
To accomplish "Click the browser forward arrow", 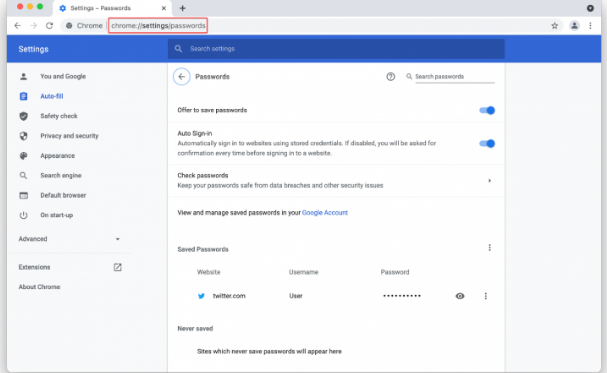I will point(34,26).
